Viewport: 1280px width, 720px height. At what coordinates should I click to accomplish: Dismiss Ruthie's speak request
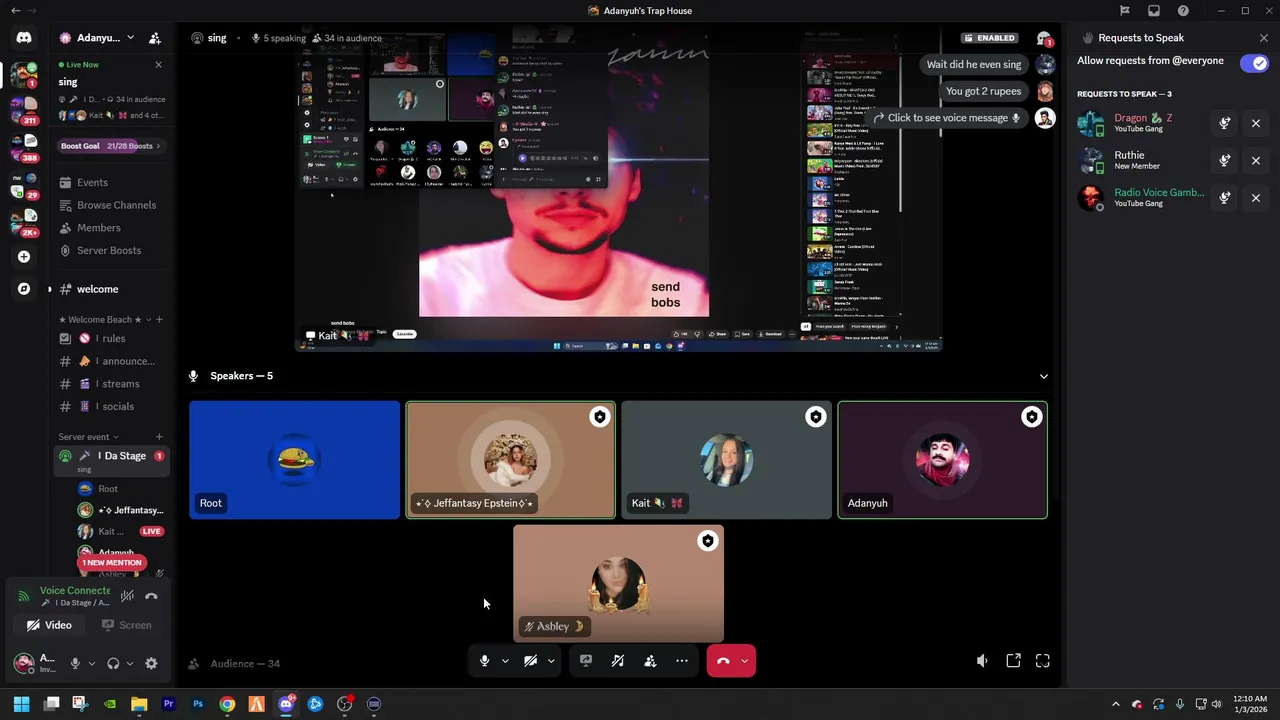tap(1256, 160)
